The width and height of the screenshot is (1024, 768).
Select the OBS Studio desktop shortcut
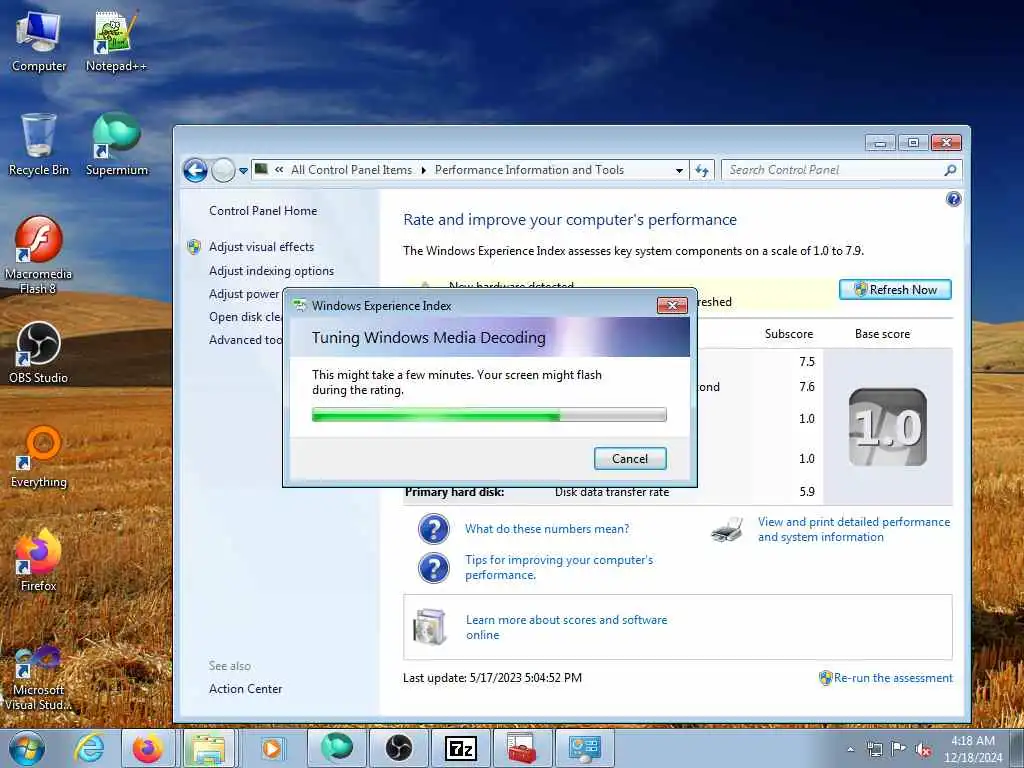pyautogui.click(x=39, y=353)
